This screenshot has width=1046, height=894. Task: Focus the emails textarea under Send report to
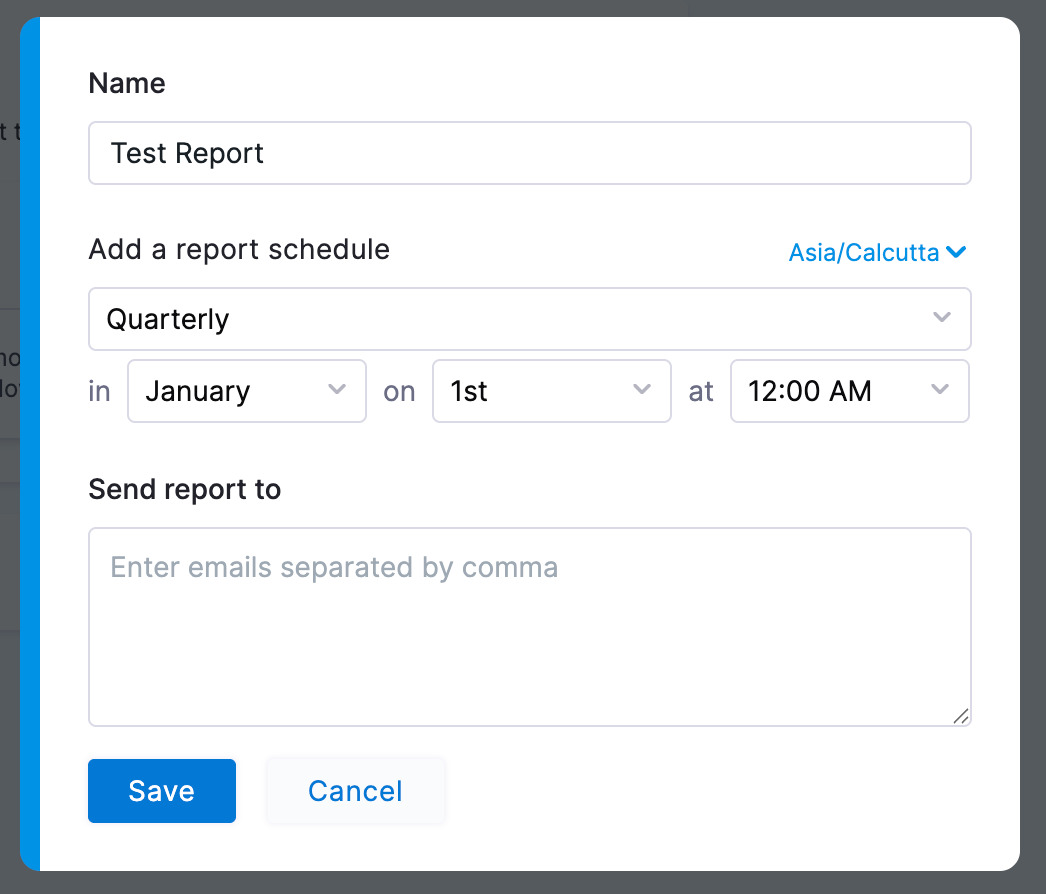pyautogui.click(x=529, y=627)
